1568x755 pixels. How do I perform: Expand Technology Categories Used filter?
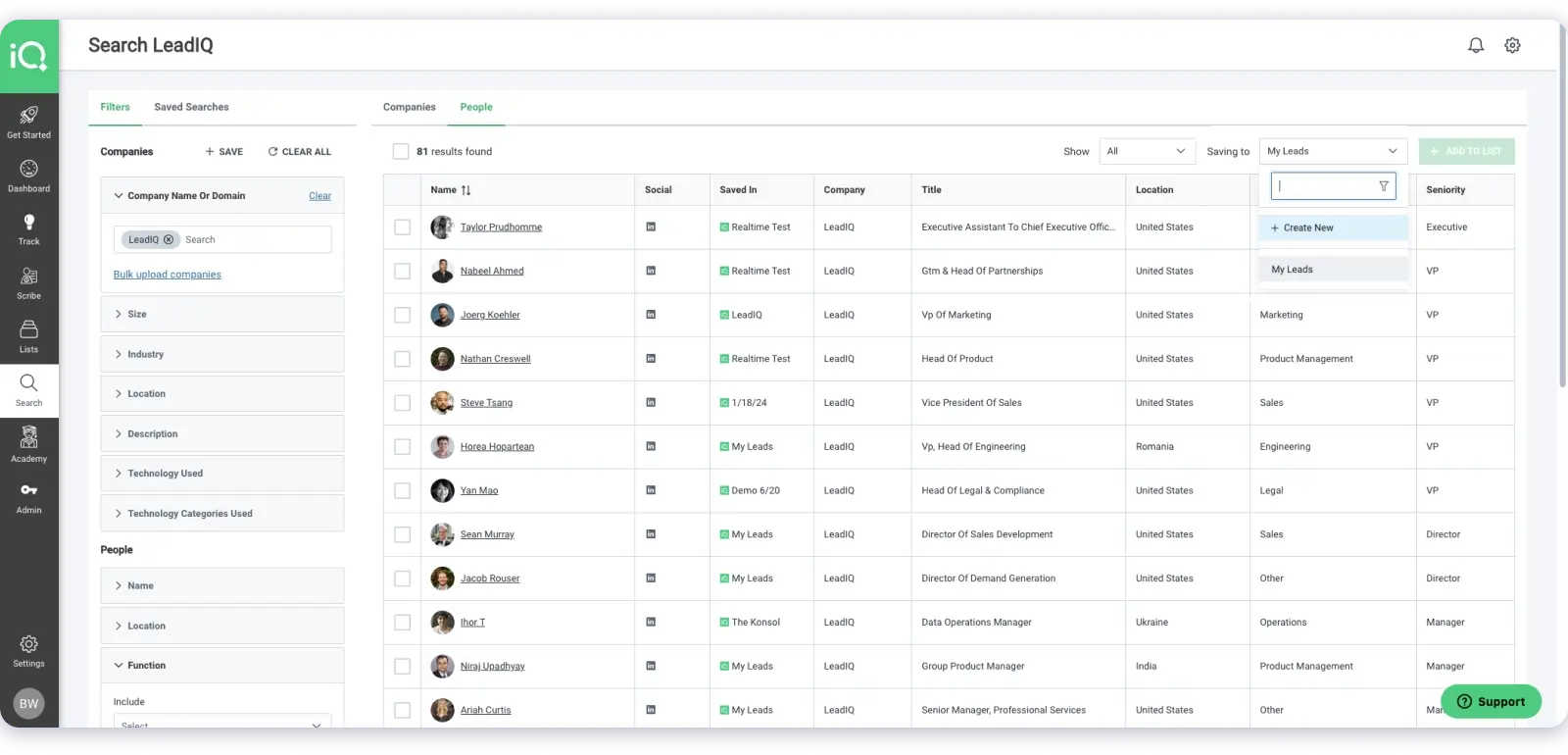(x=221, y=513)
